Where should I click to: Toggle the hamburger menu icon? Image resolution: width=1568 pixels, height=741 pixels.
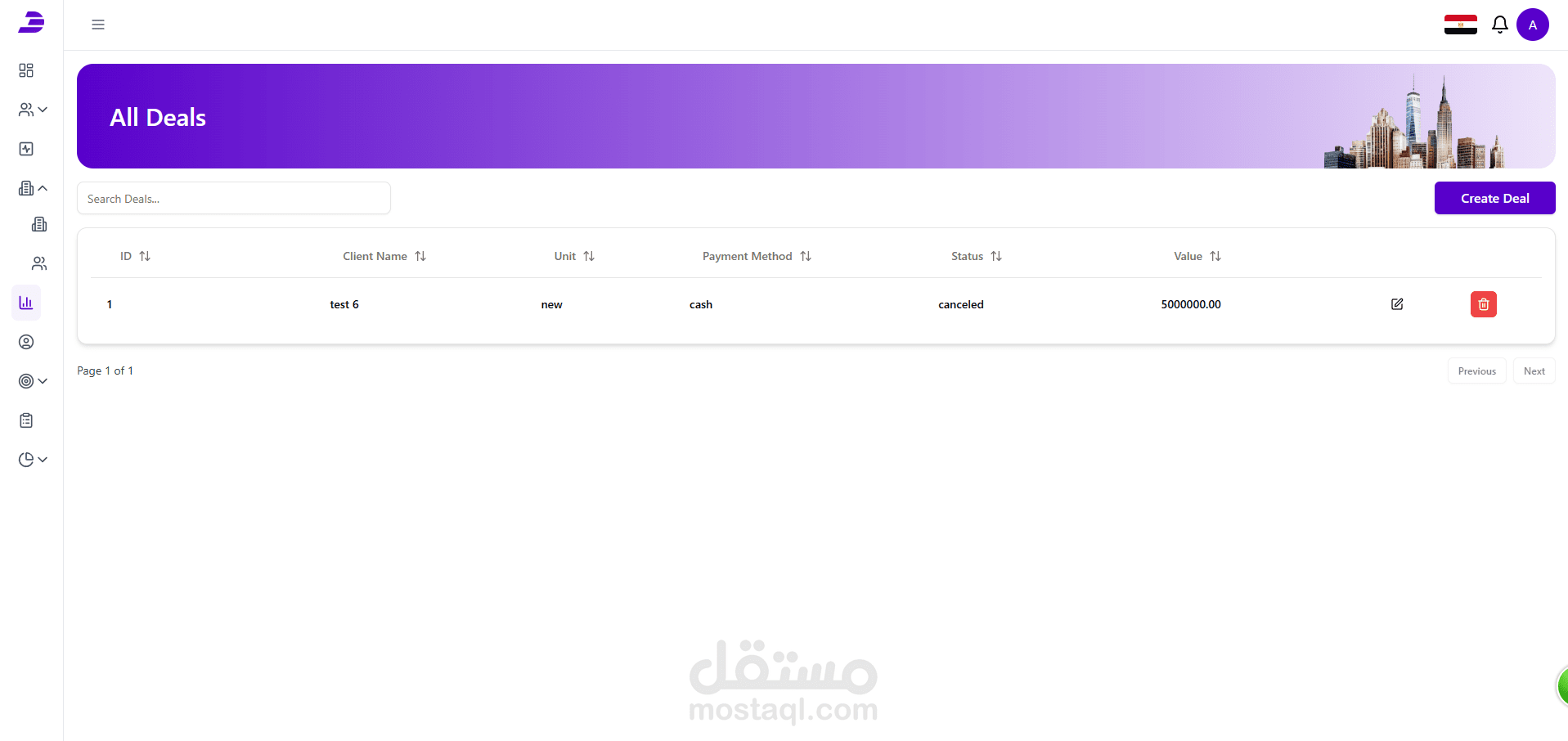(x=98, y=25)
